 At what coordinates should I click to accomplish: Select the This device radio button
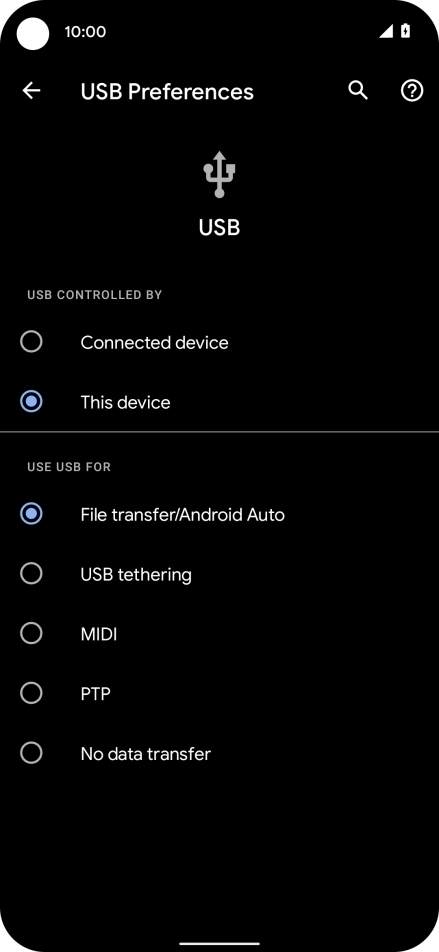[31, 401]
